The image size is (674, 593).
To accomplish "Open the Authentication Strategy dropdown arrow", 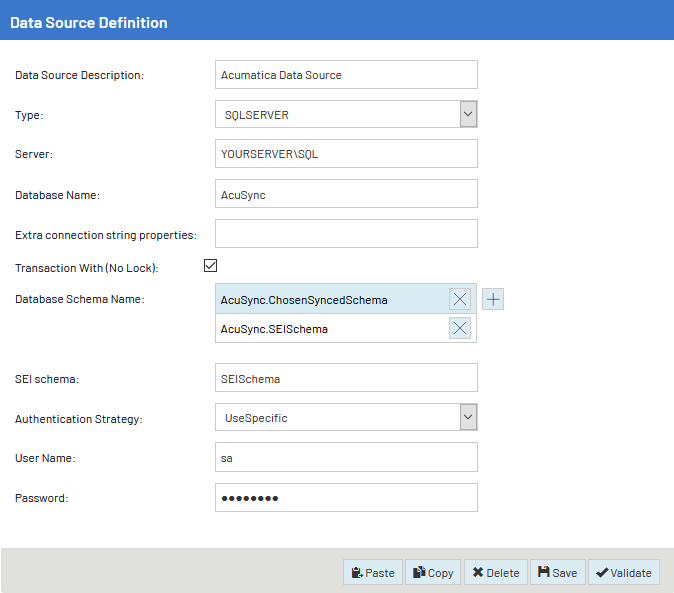I will (468, 417).
